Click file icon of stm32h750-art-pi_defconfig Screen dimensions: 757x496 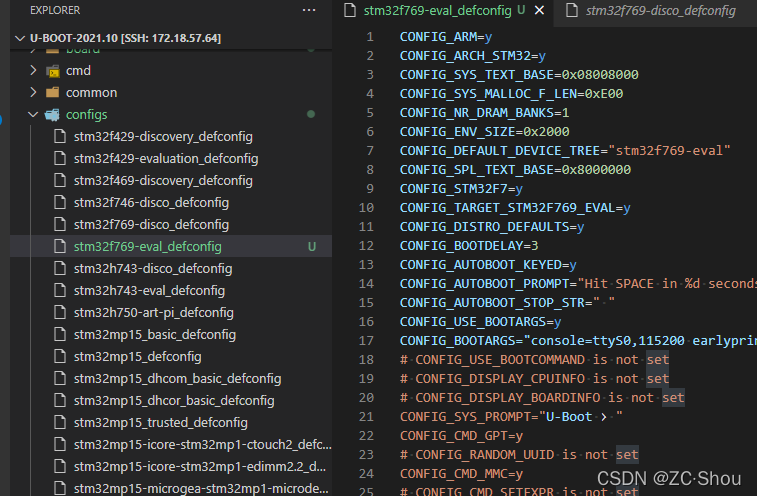click(x=60, y=312)
